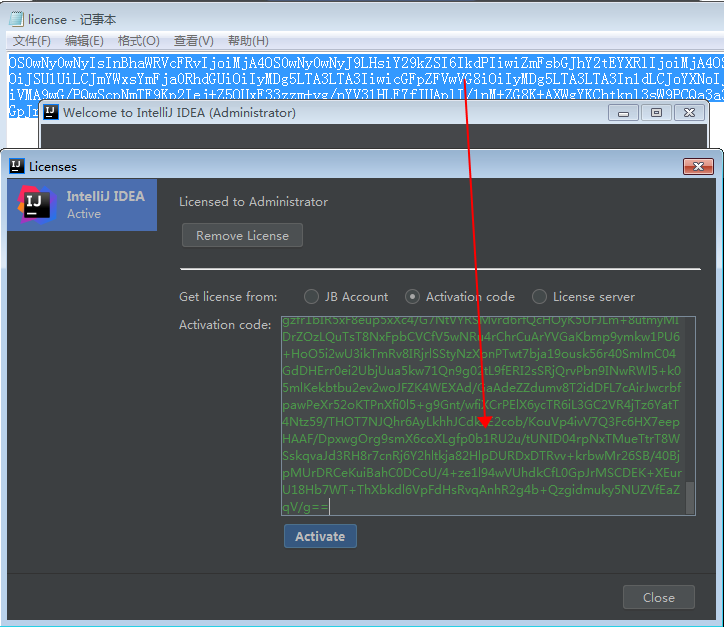Open the Notepad 帮助(H) menu

[x=248, y=41]
